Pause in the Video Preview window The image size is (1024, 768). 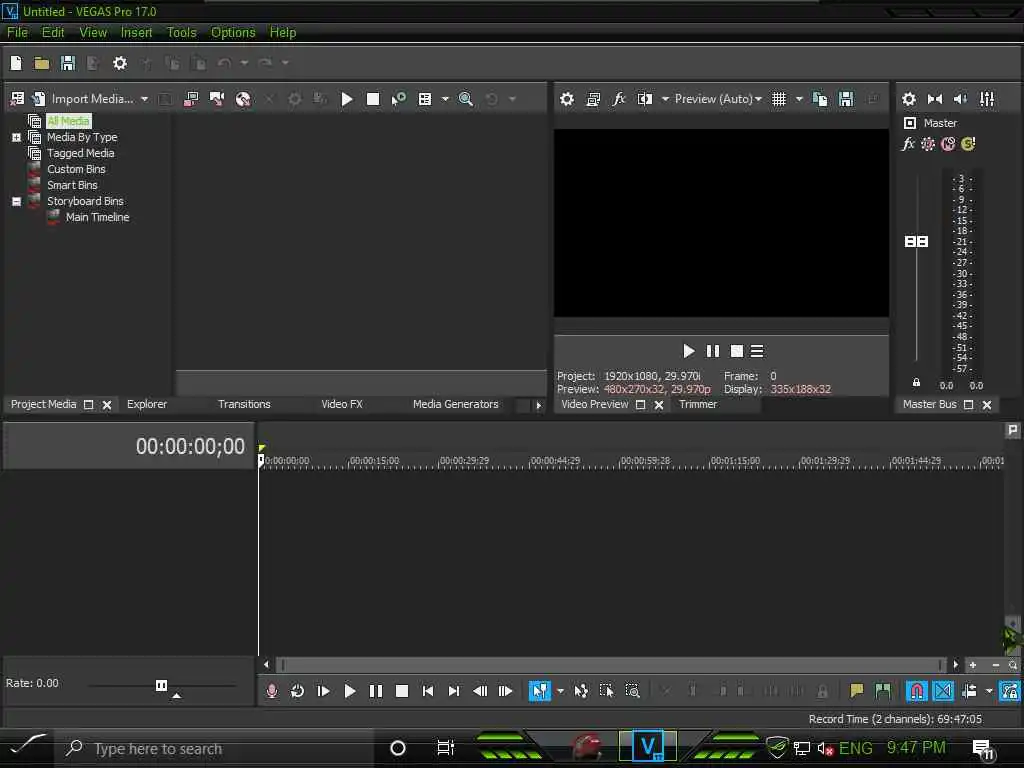(712, 351)
